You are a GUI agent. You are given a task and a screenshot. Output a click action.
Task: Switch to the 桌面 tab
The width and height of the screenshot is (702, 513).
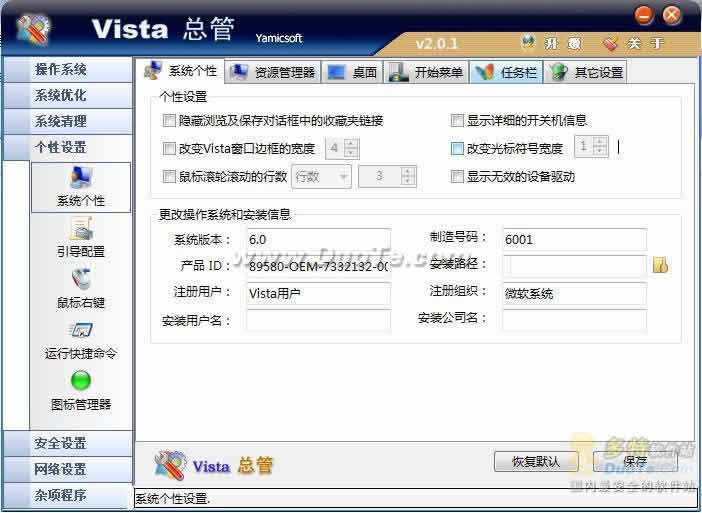(x=352, y=72)
